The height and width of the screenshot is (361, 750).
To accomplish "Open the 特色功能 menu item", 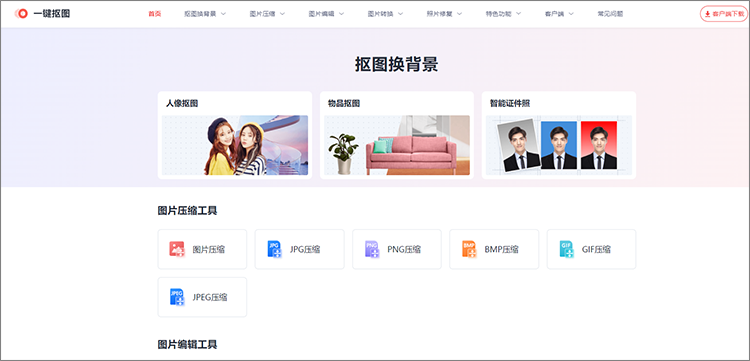I will tap(498, 14).
